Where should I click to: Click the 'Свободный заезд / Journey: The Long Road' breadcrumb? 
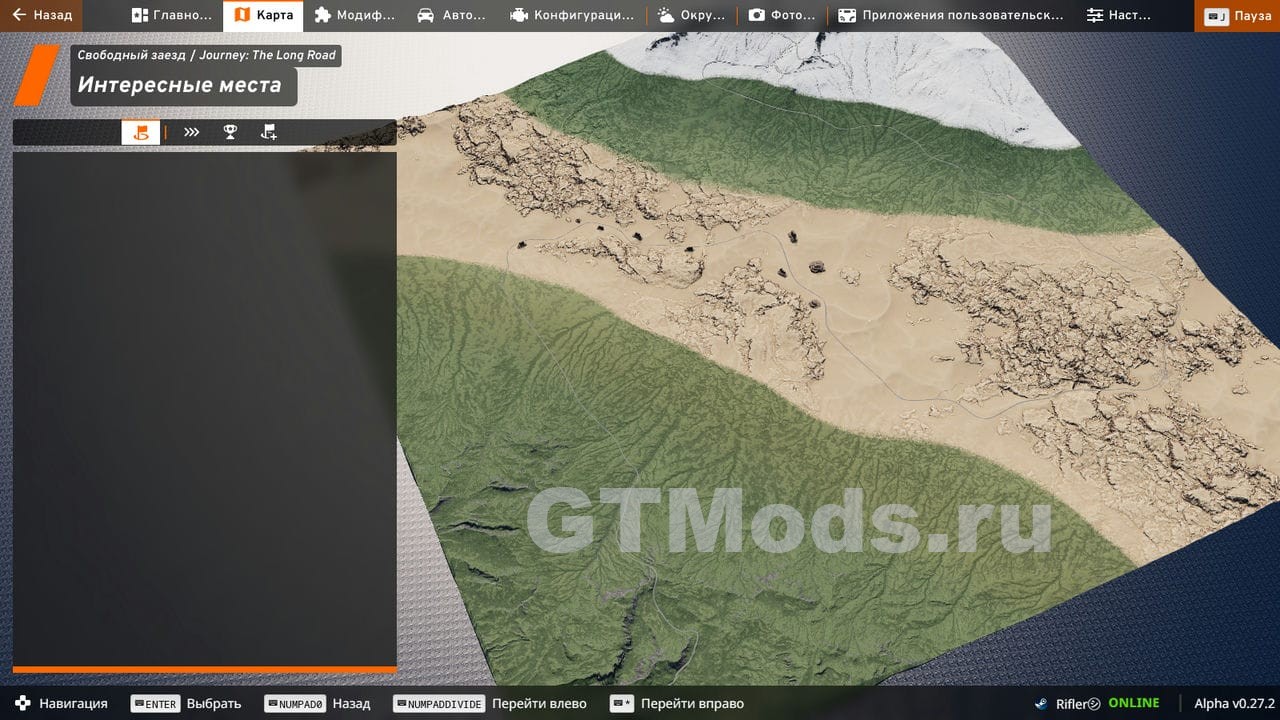click(207, 55)
